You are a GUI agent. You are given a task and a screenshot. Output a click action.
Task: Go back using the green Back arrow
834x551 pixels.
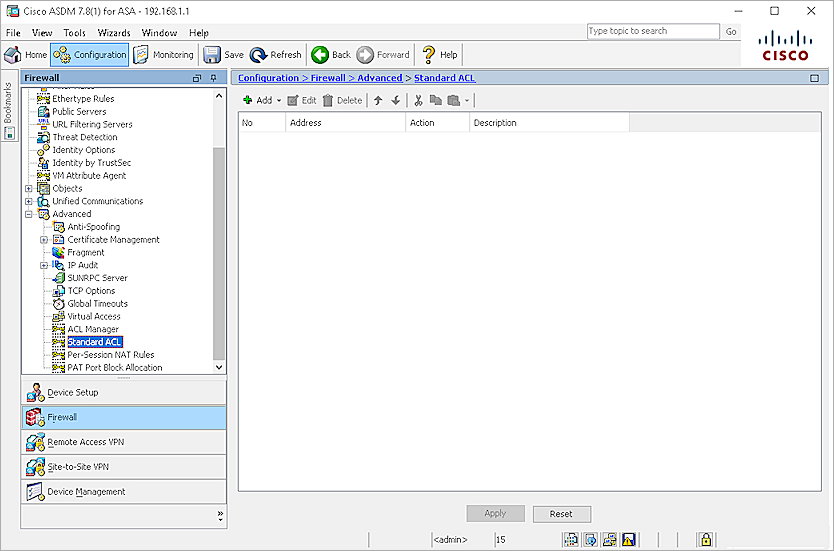(x=320, y=55)
